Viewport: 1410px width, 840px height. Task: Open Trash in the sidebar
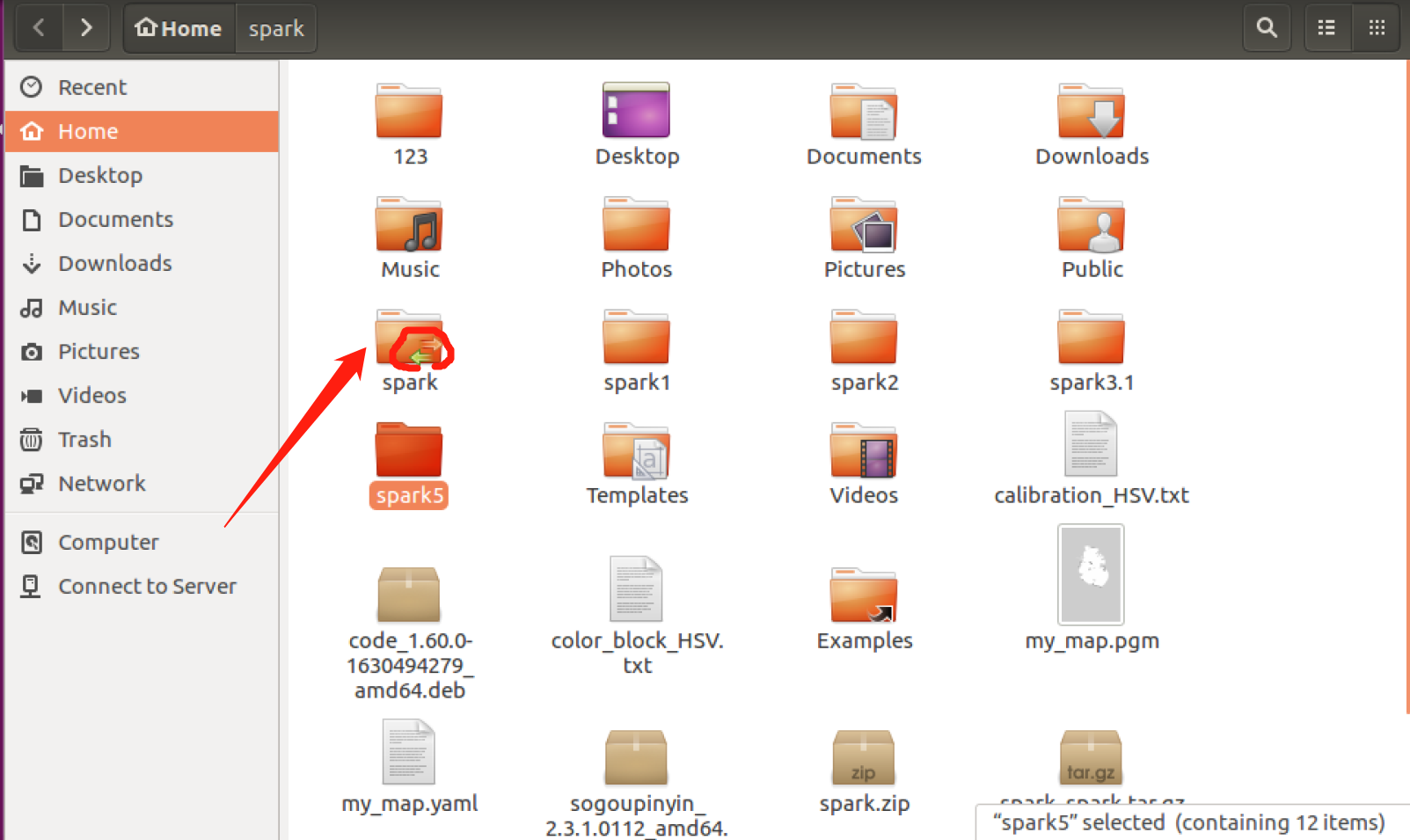coord(142,439)
